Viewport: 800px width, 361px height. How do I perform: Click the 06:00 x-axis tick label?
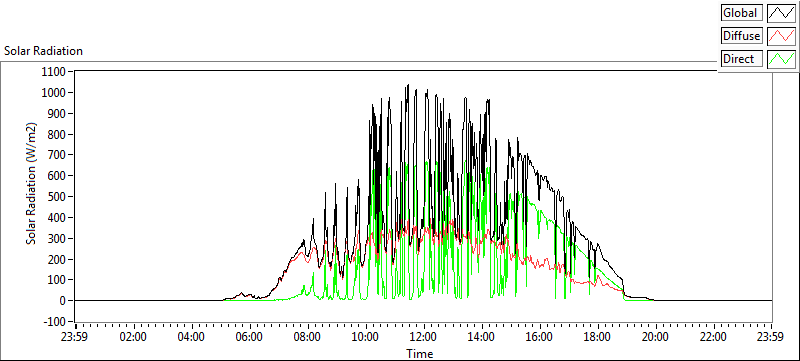click(249, 337)
